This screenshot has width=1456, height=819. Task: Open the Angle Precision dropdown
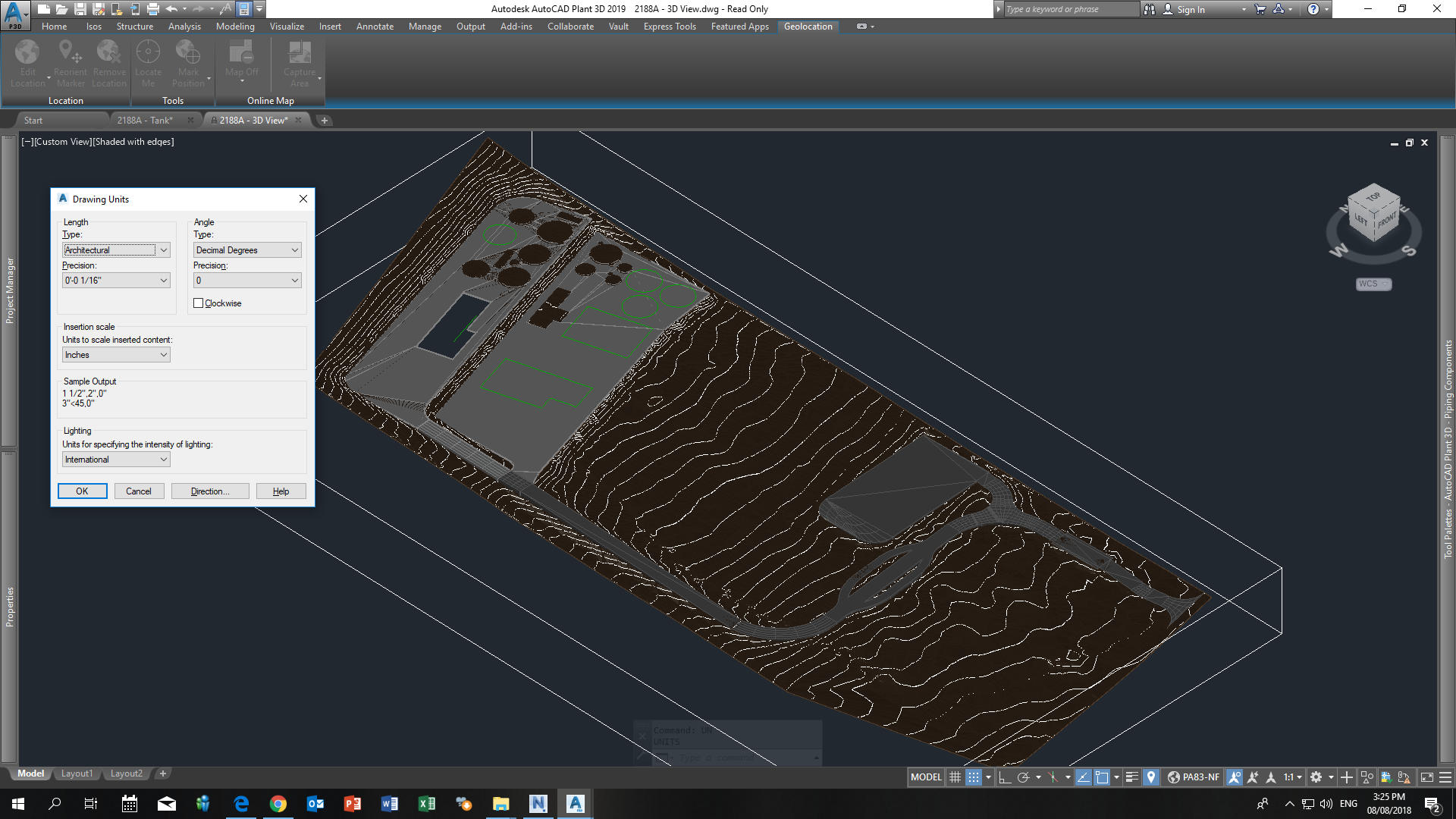point(247,281)
